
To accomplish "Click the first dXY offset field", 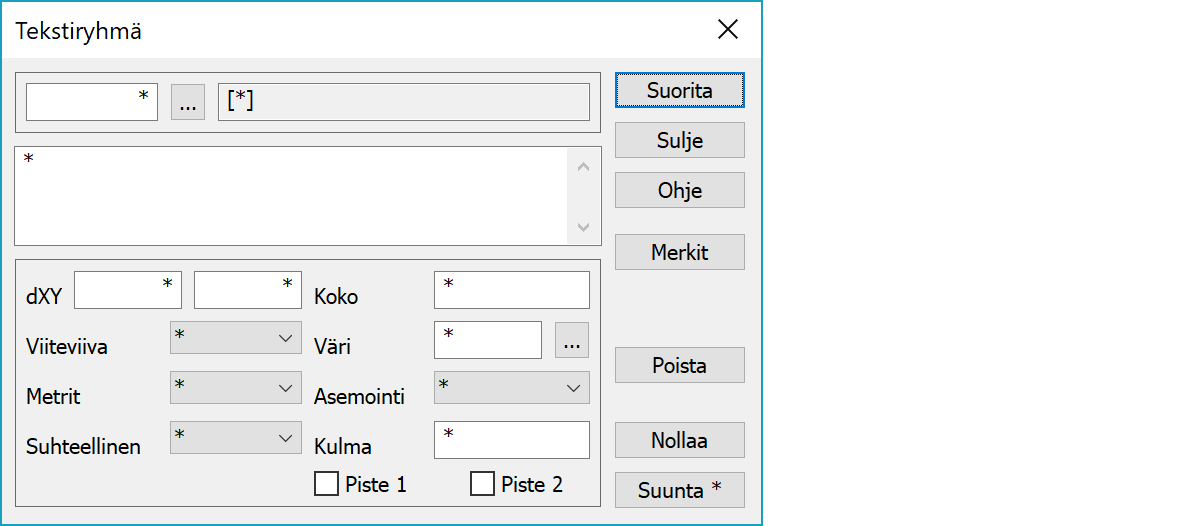I will [x=127, y=290].
